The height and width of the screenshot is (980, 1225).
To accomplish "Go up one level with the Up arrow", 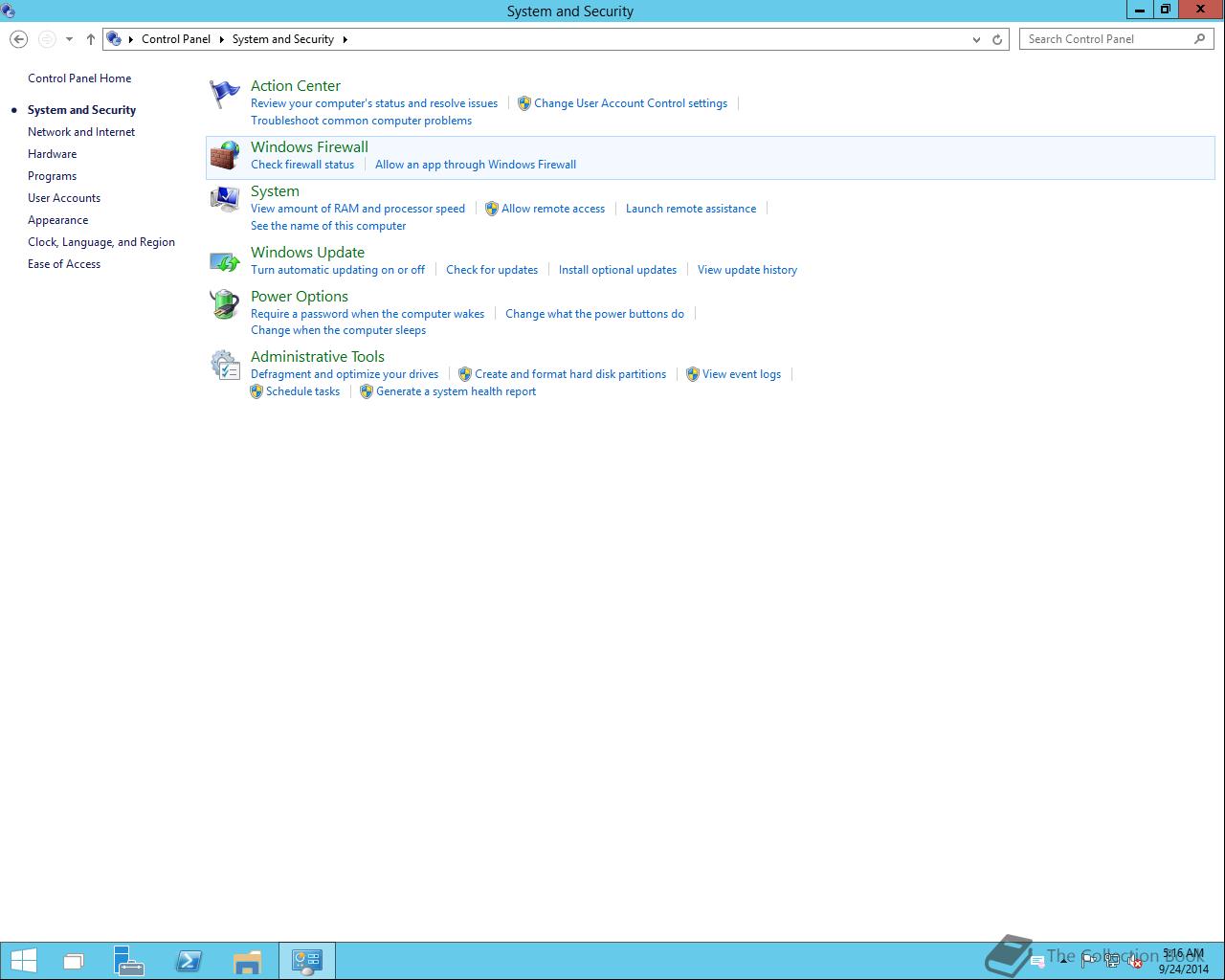I will click(91, 39).
